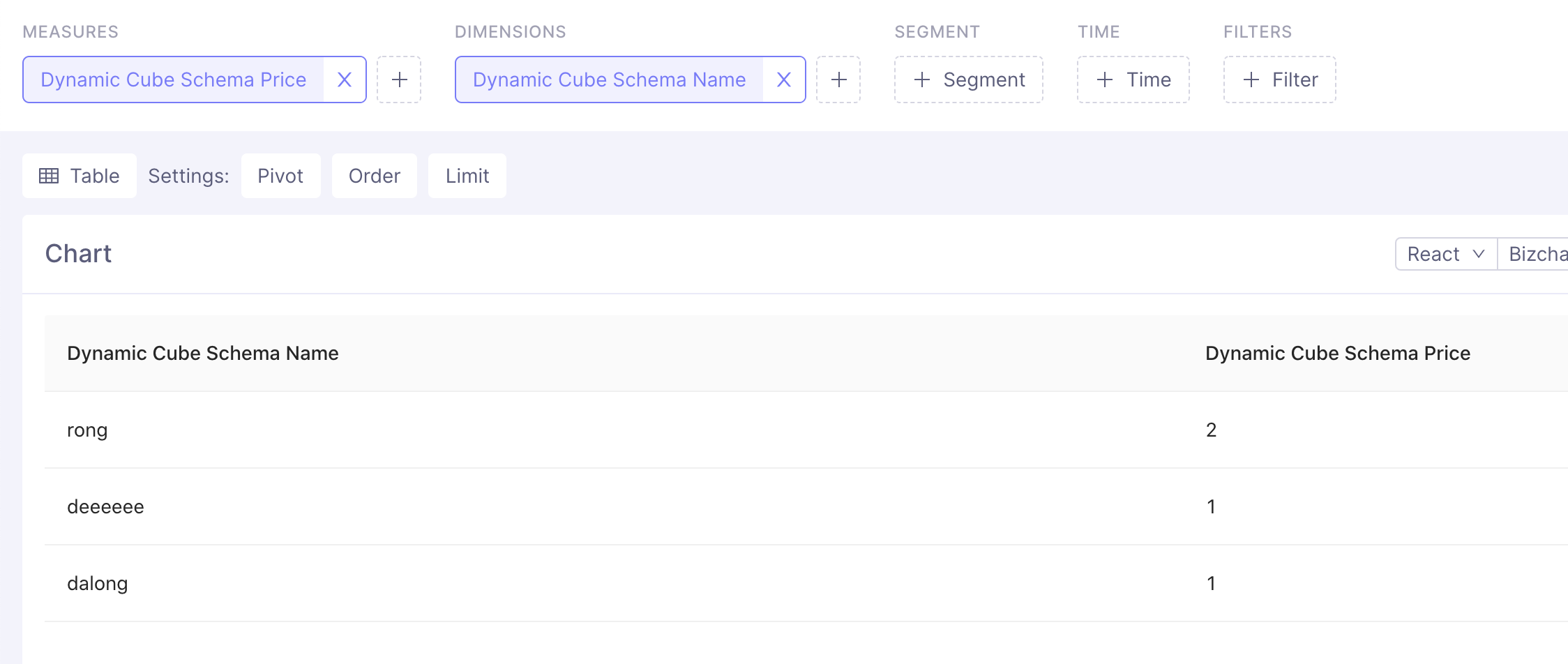Add a new dimension with plus button
Viewport: 1568px width, 664px height.
click(838, 80)
